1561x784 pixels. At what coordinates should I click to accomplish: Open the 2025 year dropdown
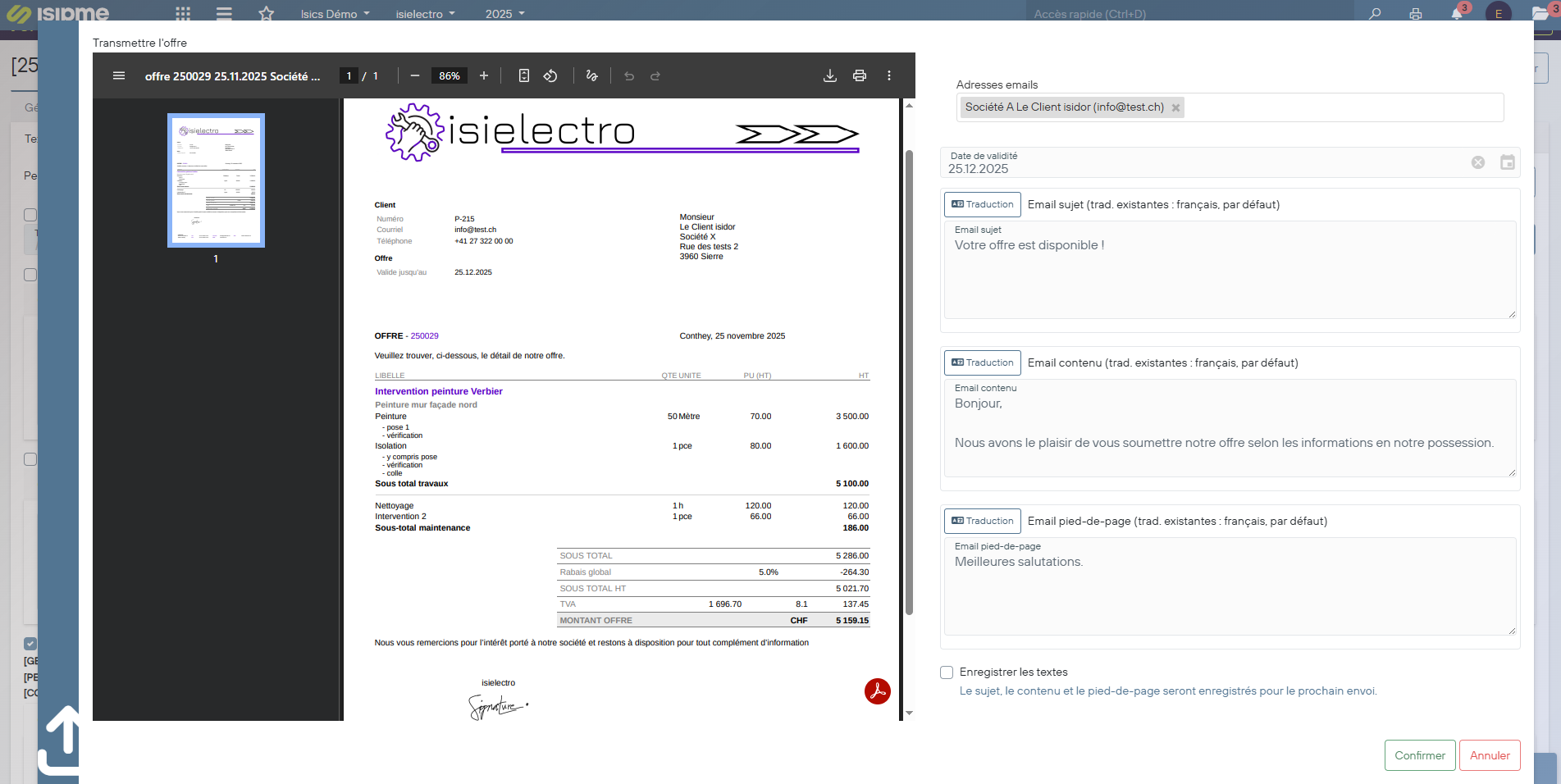pos(504,14)
